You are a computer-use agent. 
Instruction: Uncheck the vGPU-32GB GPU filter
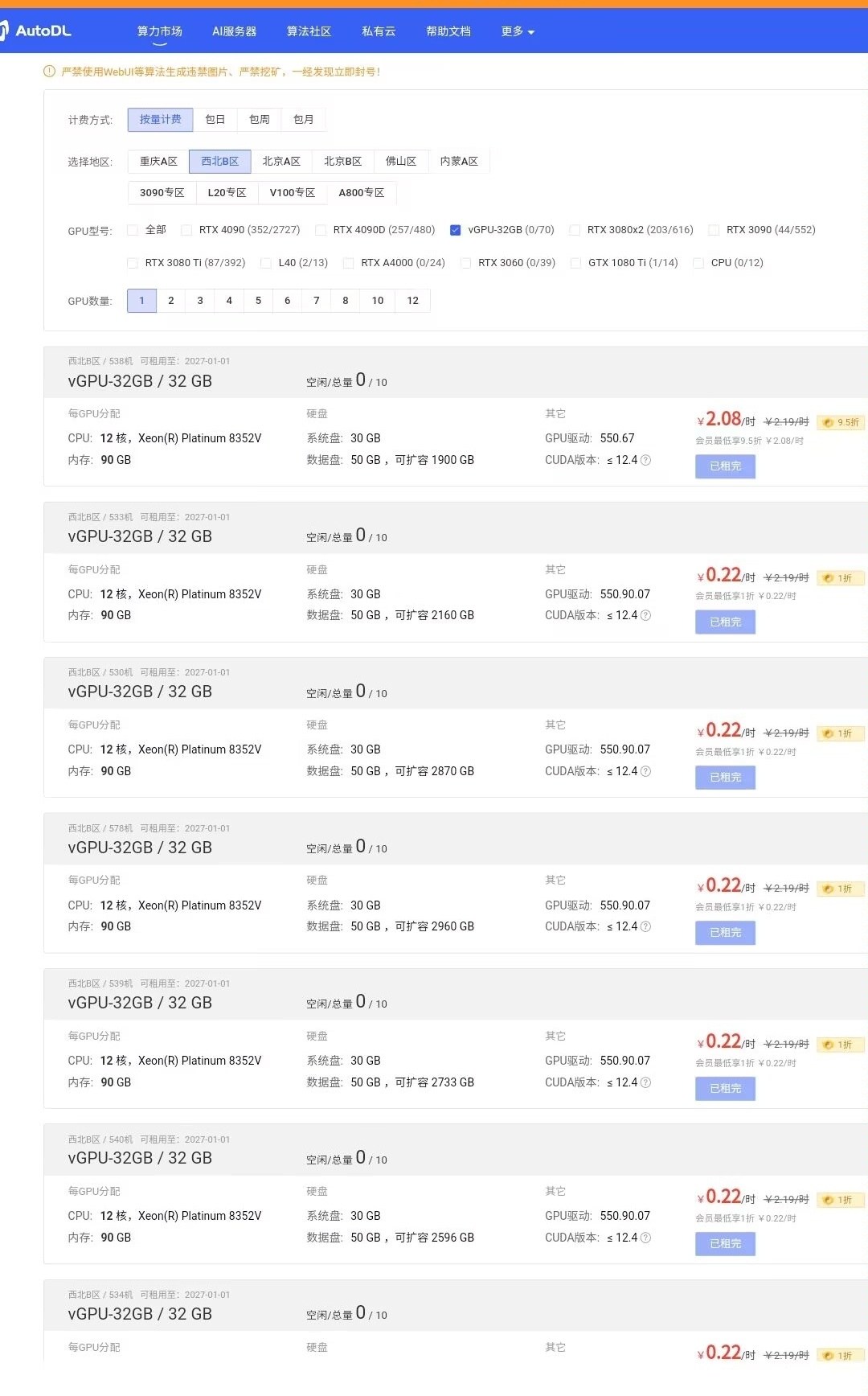(456, 230)
